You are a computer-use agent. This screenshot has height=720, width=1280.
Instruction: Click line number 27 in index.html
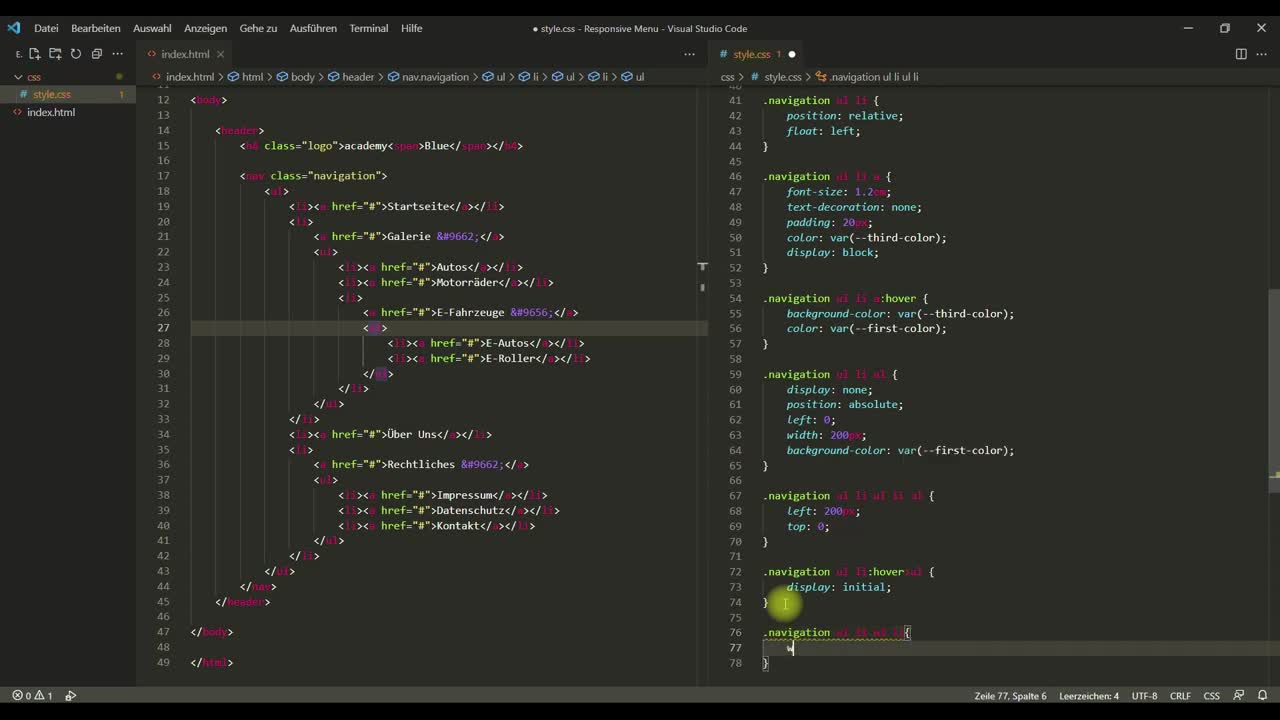[163, 328]
